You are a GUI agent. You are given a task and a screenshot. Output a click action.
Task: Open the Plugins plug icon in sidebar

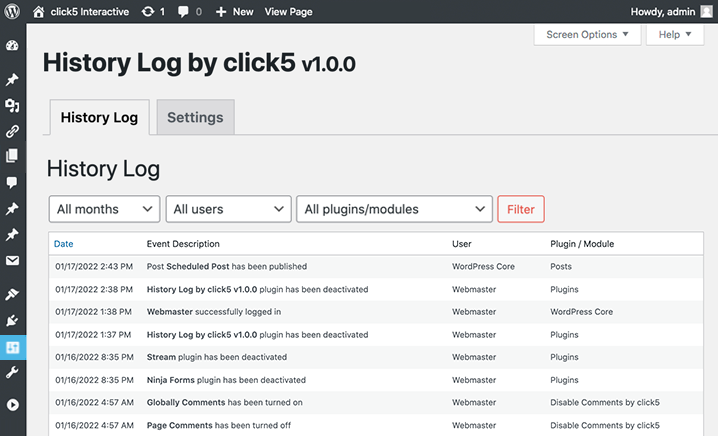[x=12, y=320]
